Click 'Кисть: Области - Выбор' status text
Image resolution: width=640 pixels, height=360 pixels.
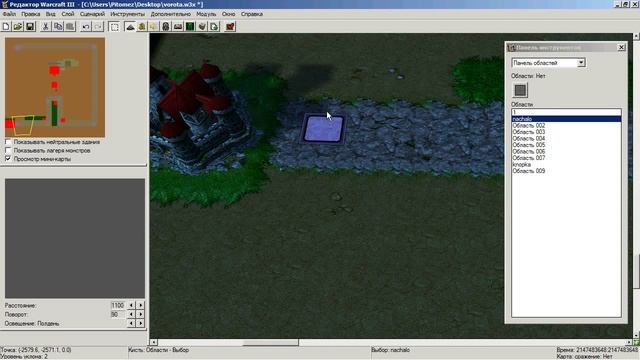pyautogui.click(x=158, y=350)
